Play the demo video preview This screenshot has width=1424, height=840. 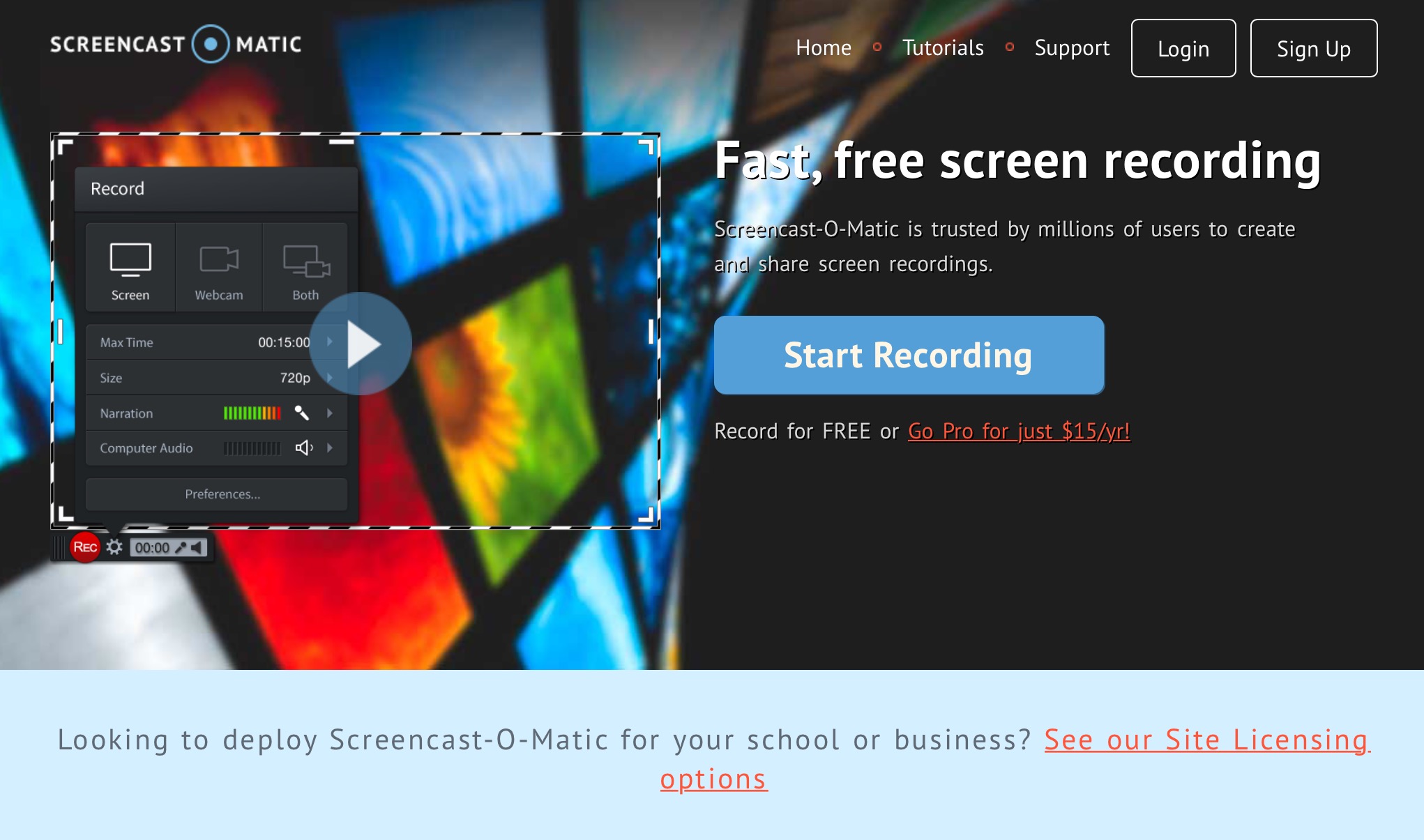361,343
